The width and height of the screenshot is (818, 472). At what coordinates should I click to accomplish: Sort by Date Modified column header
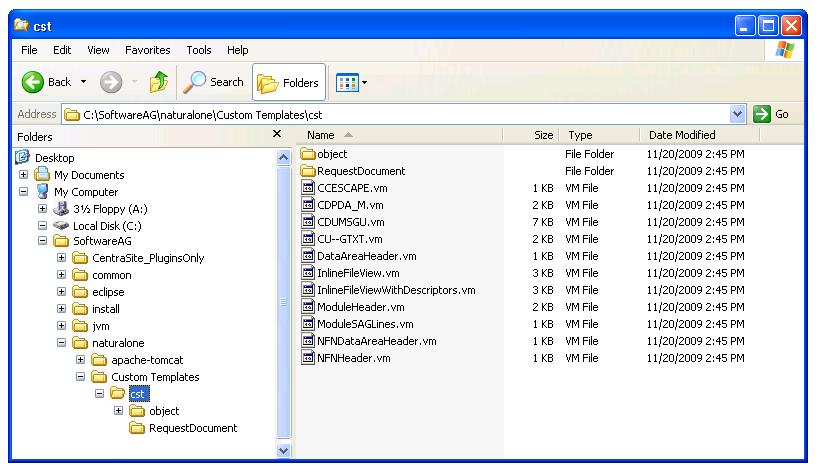pyautogui.click(x=683, y=135)
